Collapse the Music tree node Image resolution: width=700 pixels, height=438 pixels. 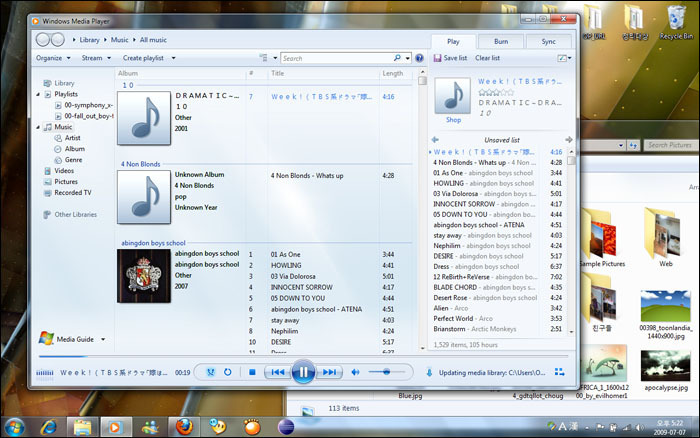click(38, 127)
